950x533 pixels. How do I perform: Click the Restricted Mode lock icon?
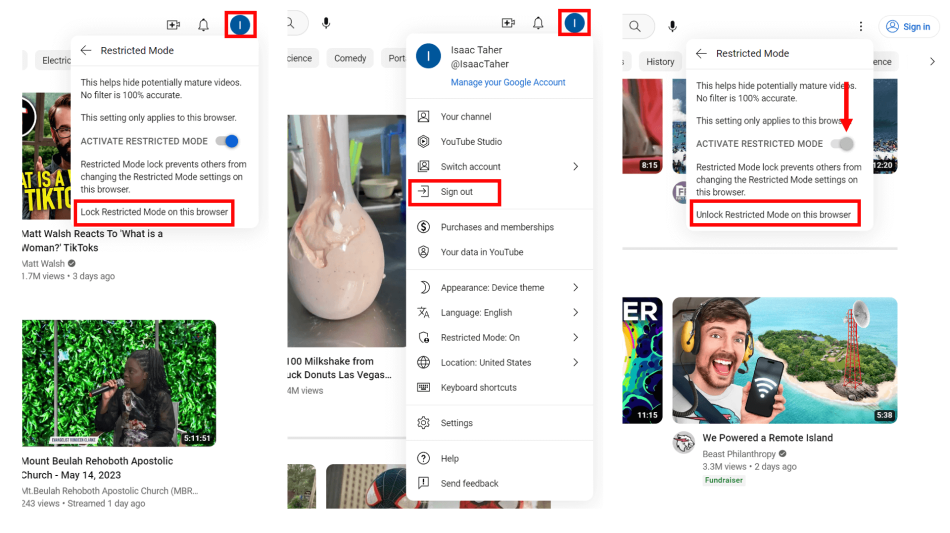424,337
